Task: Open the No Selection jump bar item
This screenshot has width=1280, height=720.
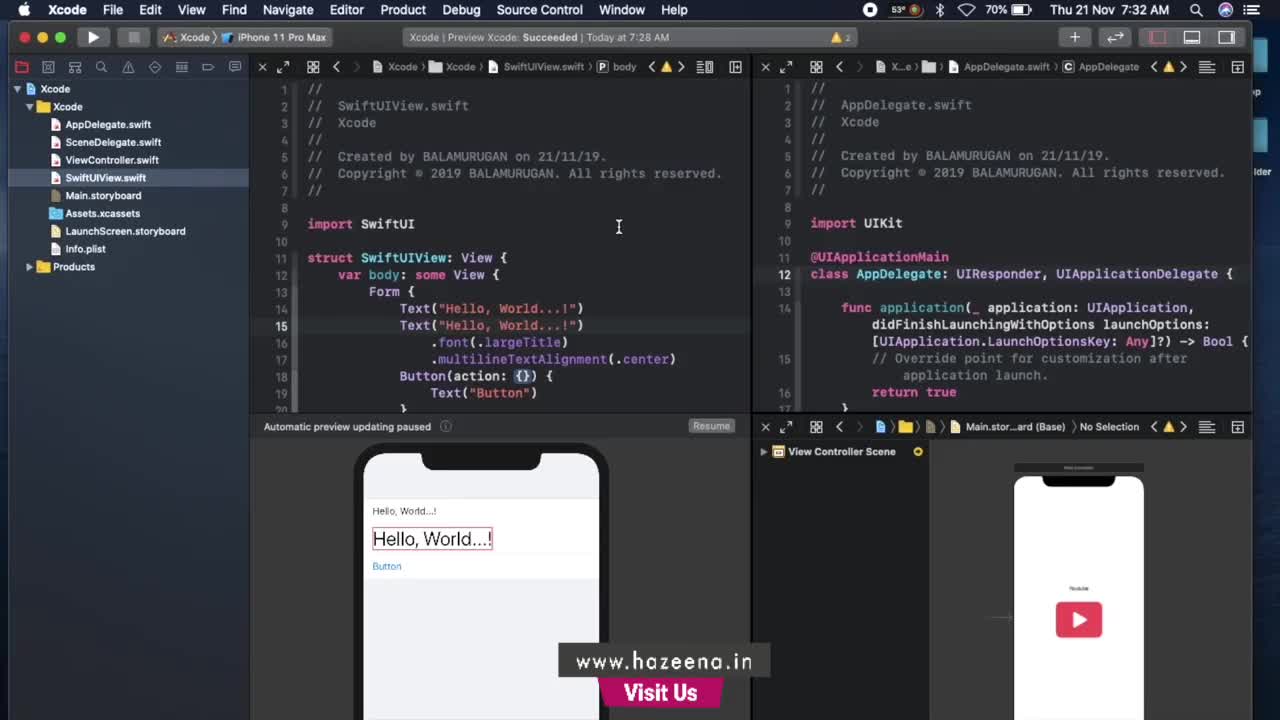Action: tap(1109, 427)
